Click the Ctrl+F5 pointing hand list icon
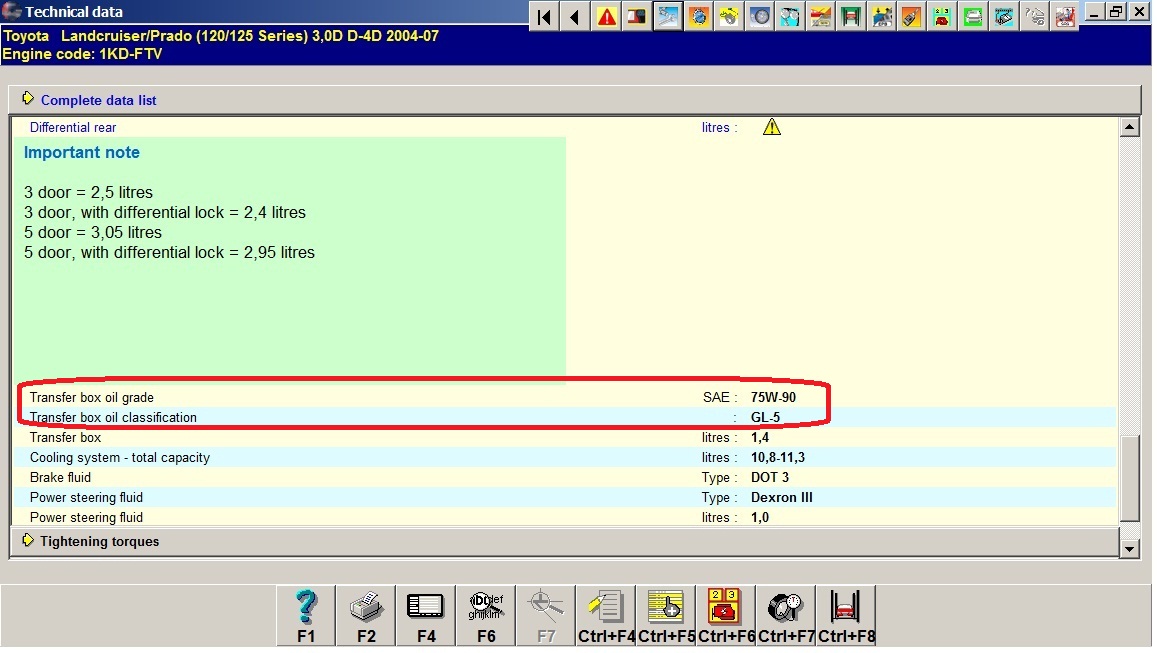 (666, 614)
